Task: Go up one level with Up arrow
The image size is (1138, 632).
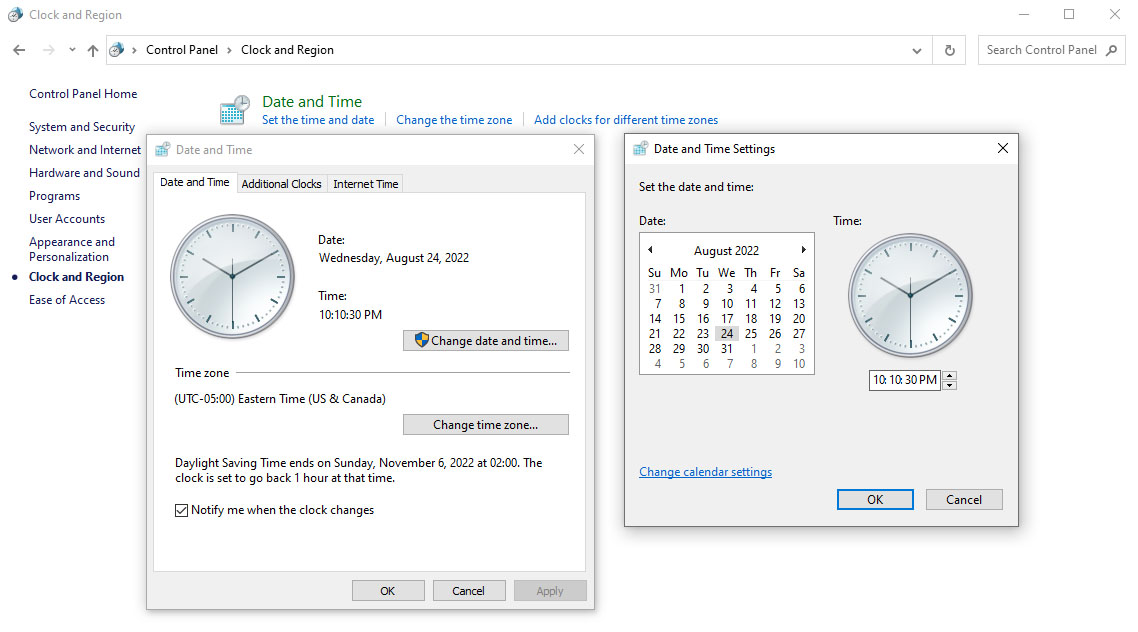Action: coord(93,50)
